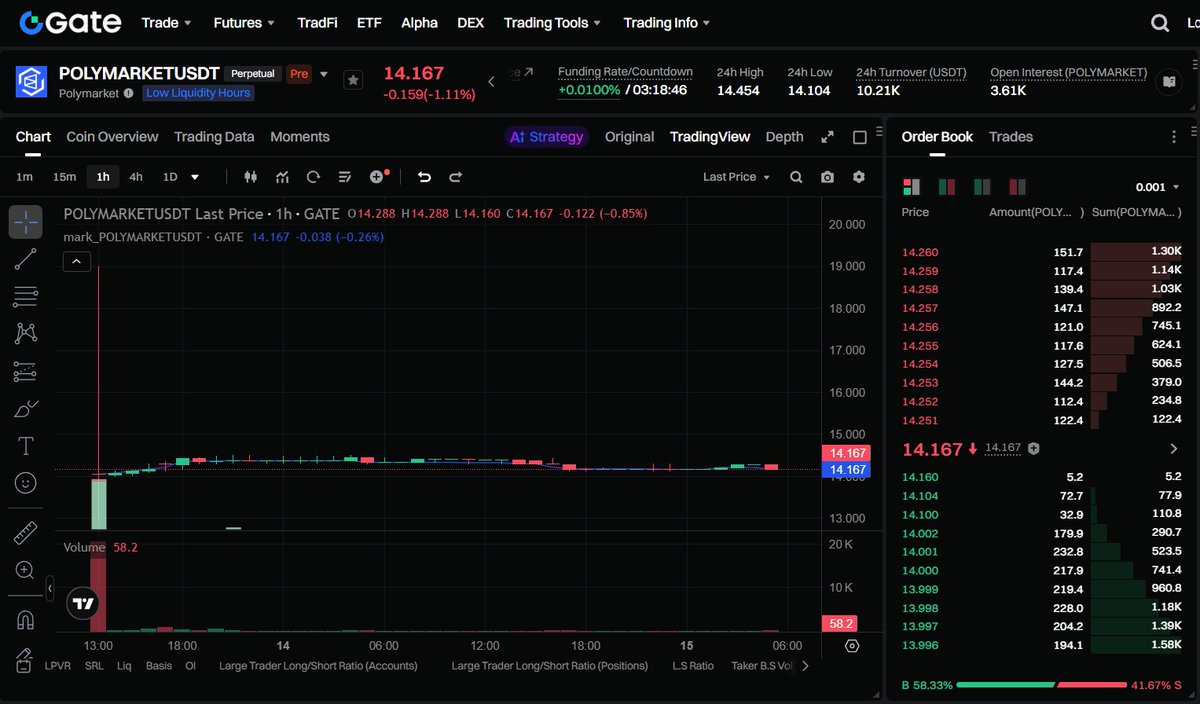Open the Fibonacci retracement tool
Image resolution: width=1200 pixels, height=704 pixels.
click(26, 296)
